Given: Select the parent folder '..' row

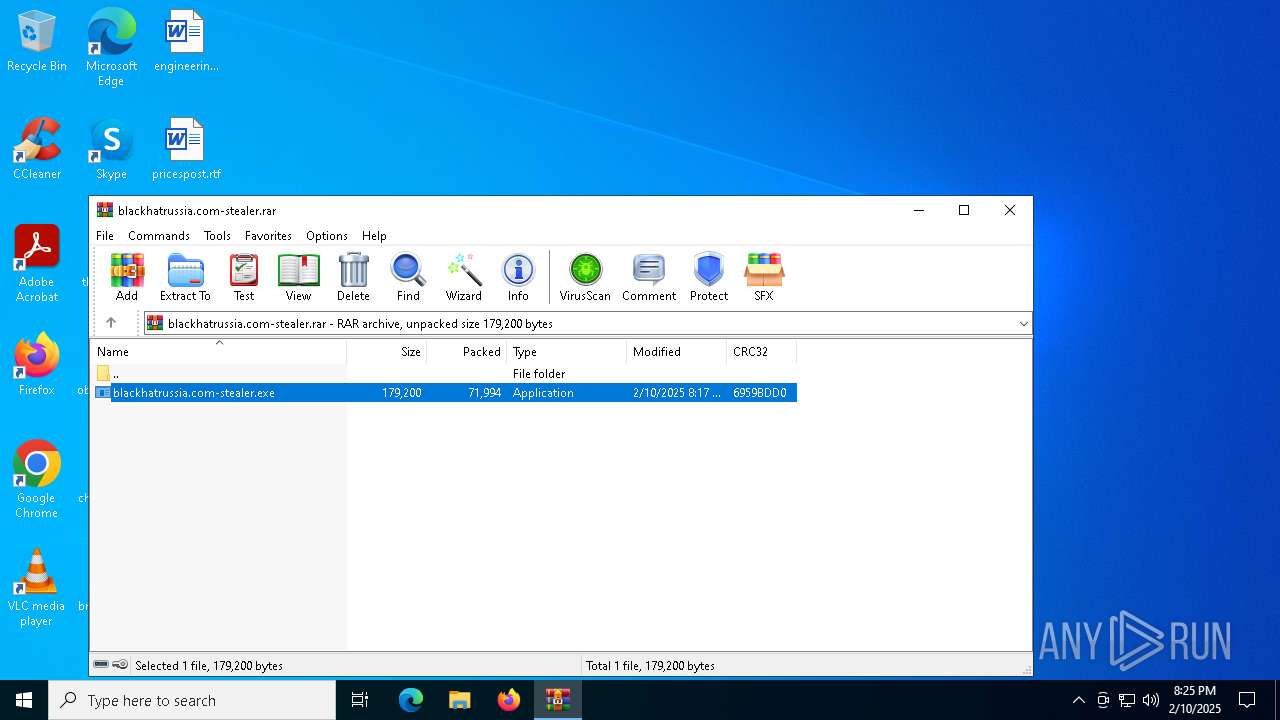Looking at the screenshot, I should coord(445,373).
